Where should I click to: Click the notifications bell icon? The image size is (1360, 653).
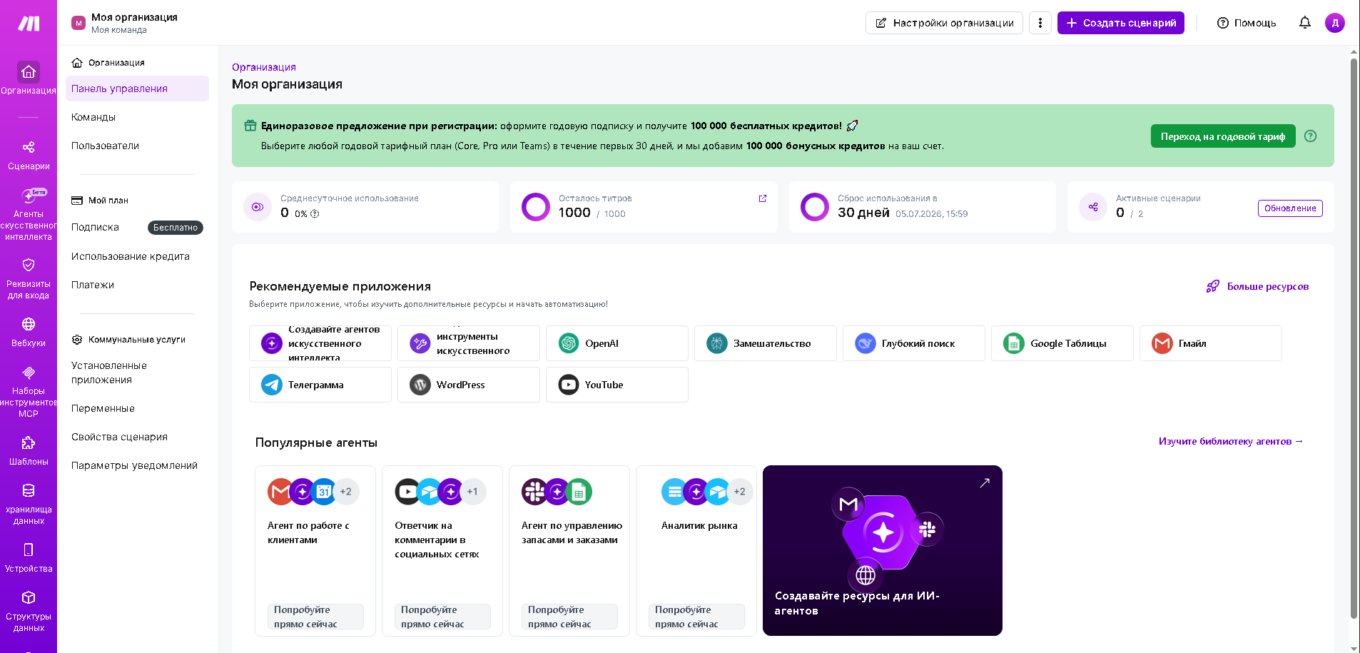pyautogui.click(x=1305, y=23)
